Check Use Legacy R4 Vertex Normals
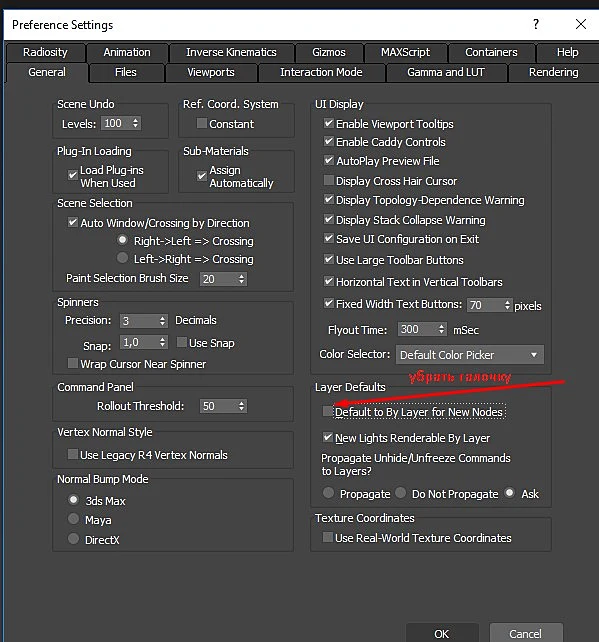This screenshot has height=642, width=599. [x=73, y=454]
